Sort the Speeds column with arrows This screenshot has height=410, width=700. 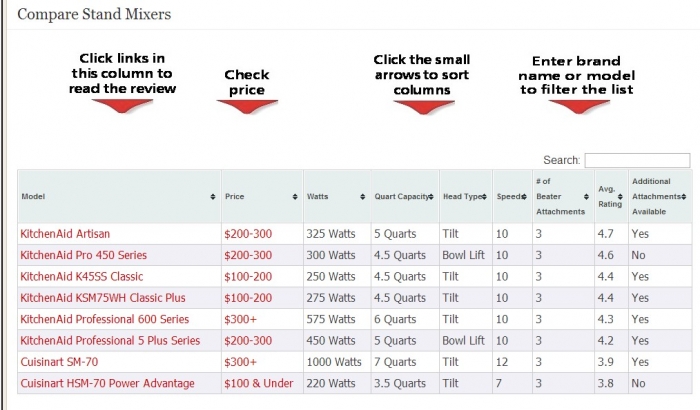524,197
